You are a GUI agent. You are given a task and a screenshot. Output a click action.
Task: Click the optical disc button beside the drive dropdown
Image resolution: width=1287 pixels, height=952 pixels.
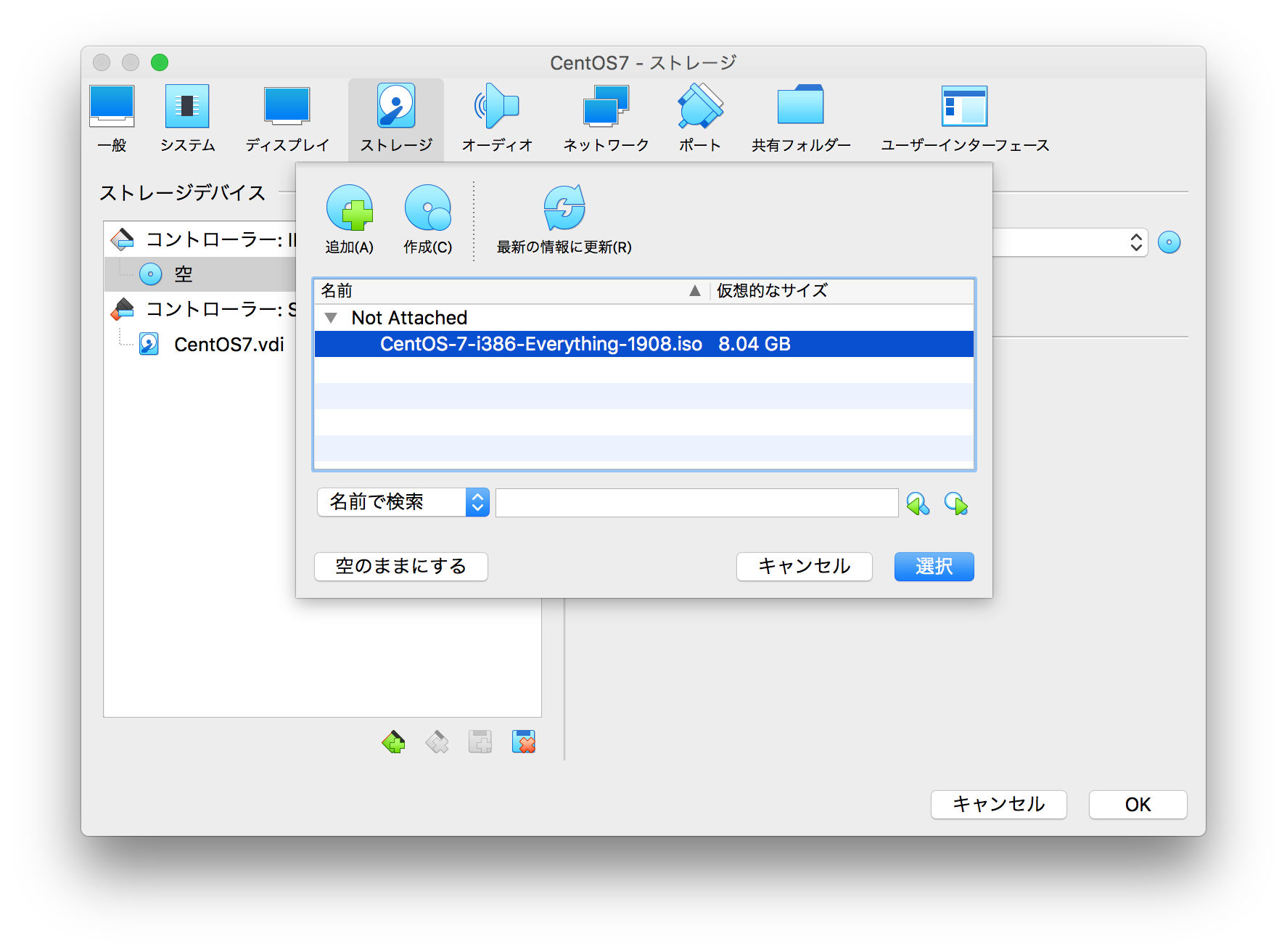point(1169,242)
